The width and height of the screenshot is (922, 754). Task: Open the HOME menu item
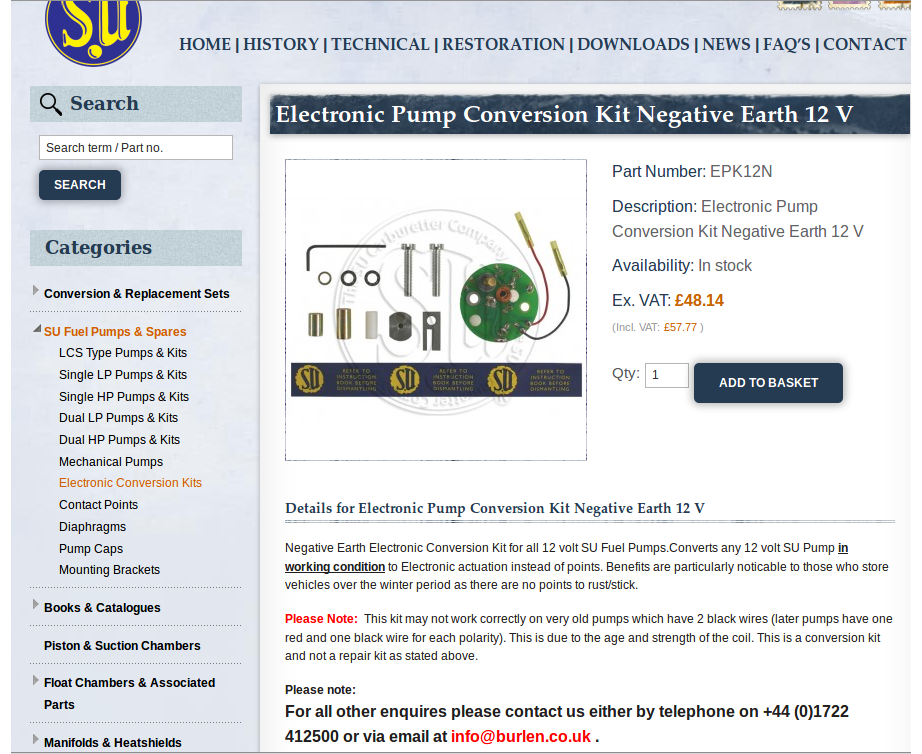point(205,45)
